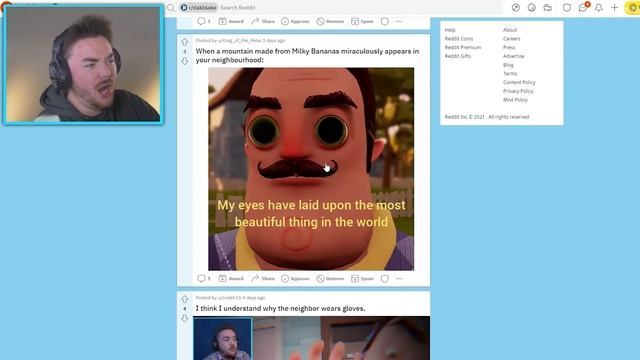Open the Reddit Coins link
Screen dimensions: 640x360
459,38
